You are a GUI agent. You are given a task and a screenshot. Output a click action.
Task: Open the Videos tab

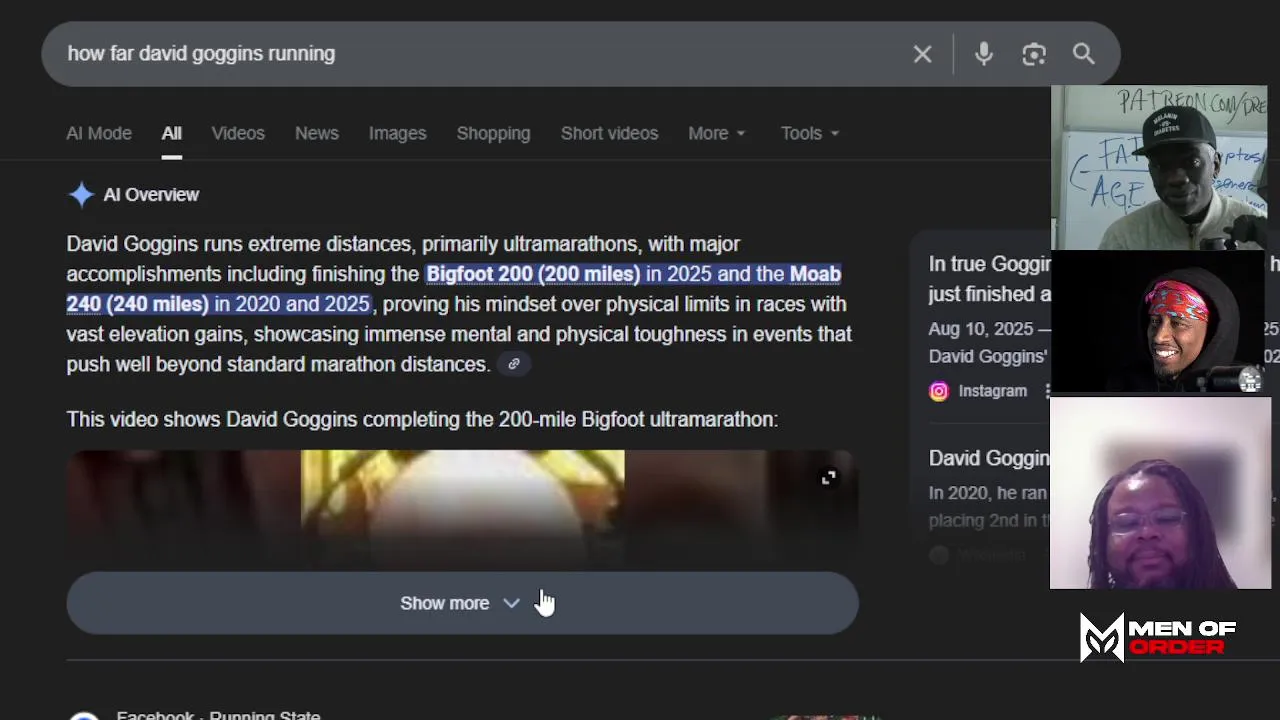click(238, 133)
